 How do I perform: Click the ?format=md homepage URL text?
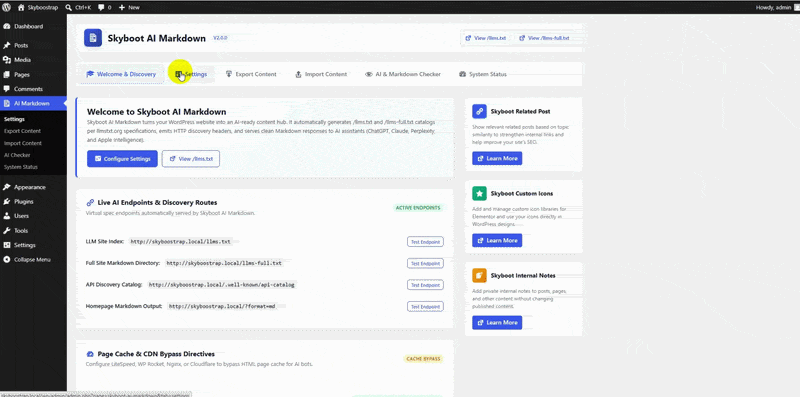tap(222, 307)
